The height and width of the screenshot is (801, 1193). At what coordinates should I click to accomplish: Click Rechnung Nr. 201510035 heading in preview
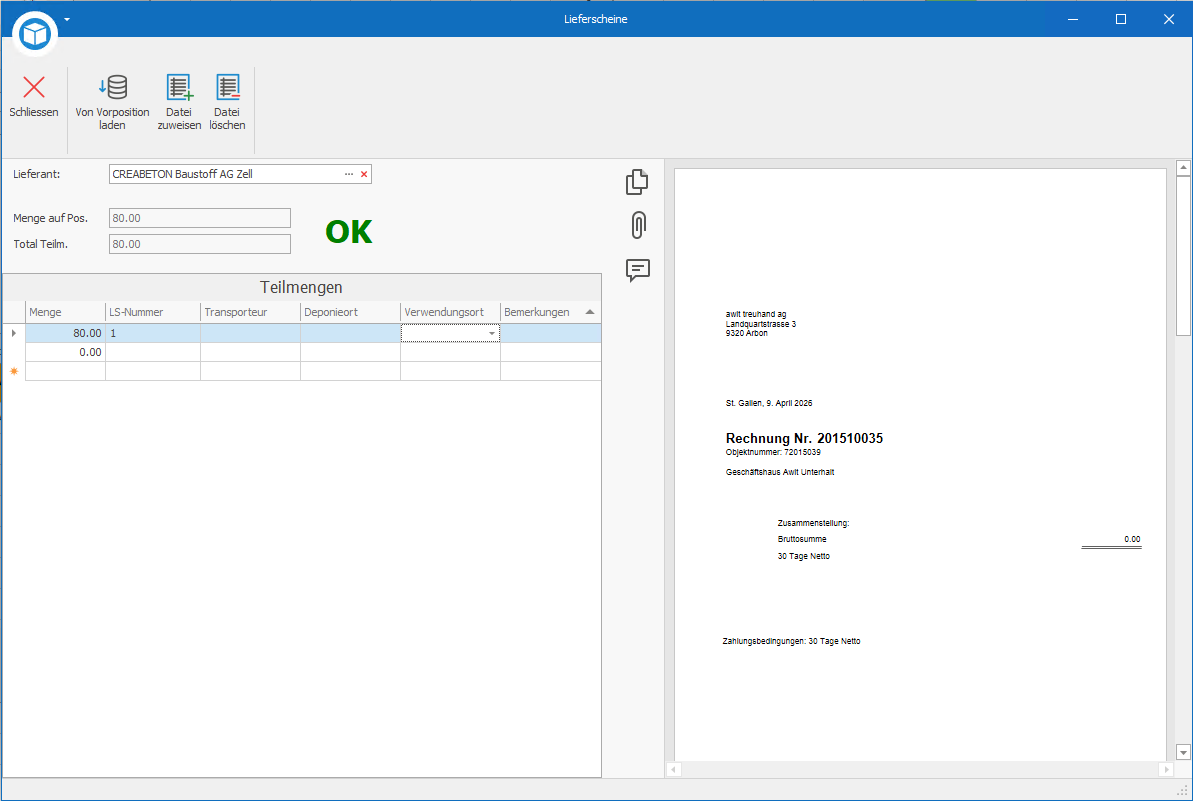click(x=804, y=438)
